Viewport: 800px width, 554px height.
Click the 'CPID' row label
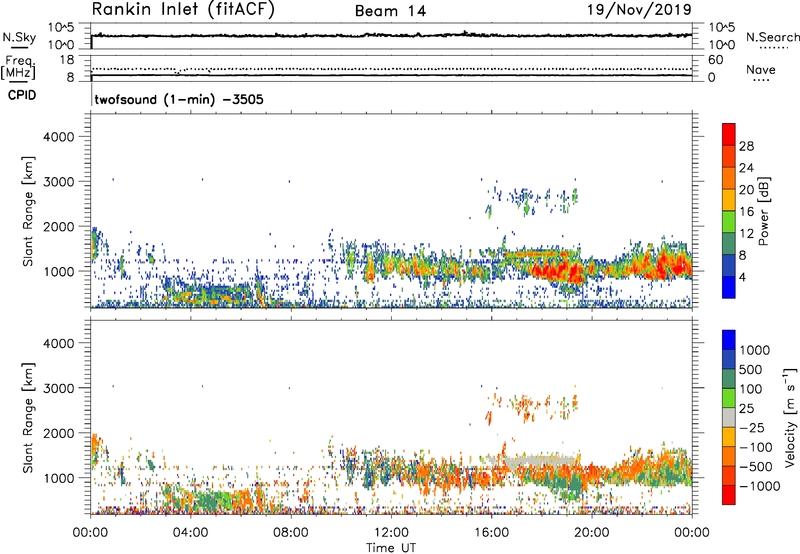[x=22, y=95]
